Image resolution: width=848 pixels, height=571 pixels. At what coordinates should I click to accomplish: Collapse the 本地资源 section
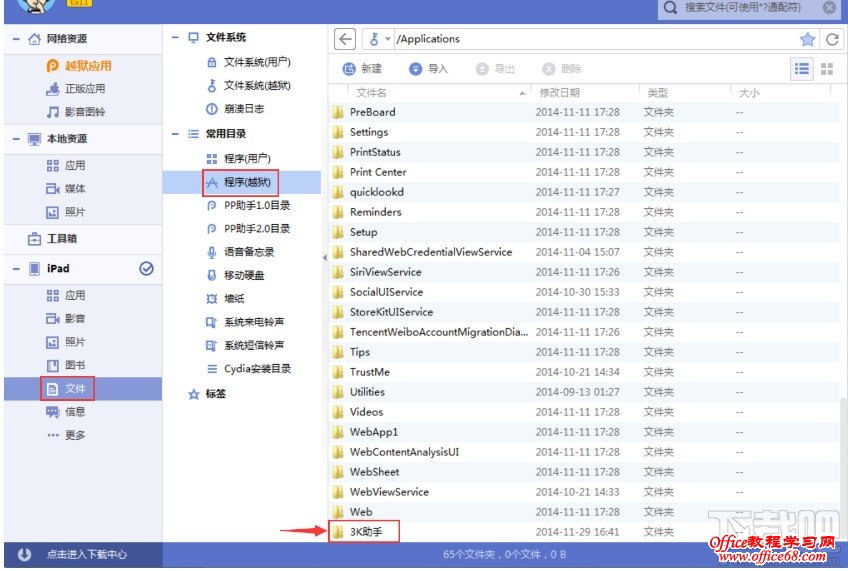coord(16,139)
